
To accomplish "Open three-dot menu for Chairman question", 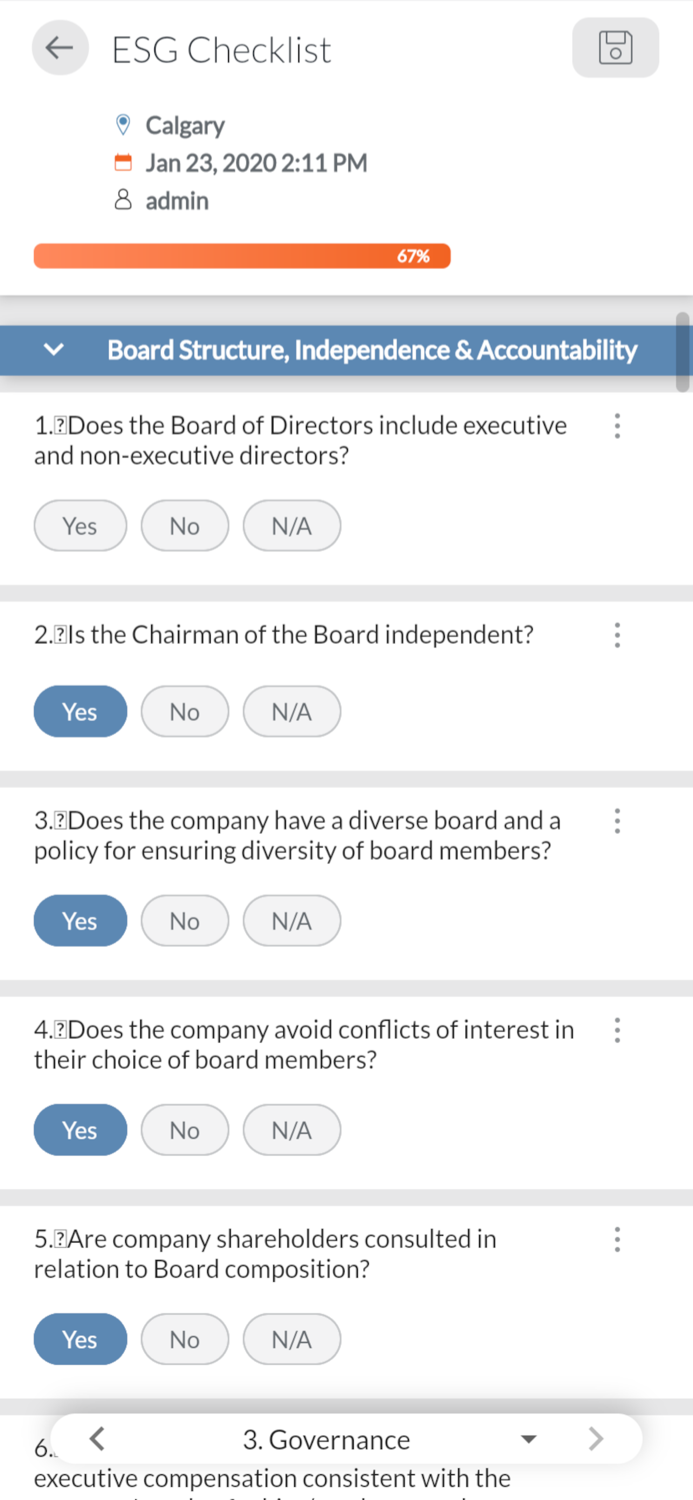I will [x=617, y=635].
